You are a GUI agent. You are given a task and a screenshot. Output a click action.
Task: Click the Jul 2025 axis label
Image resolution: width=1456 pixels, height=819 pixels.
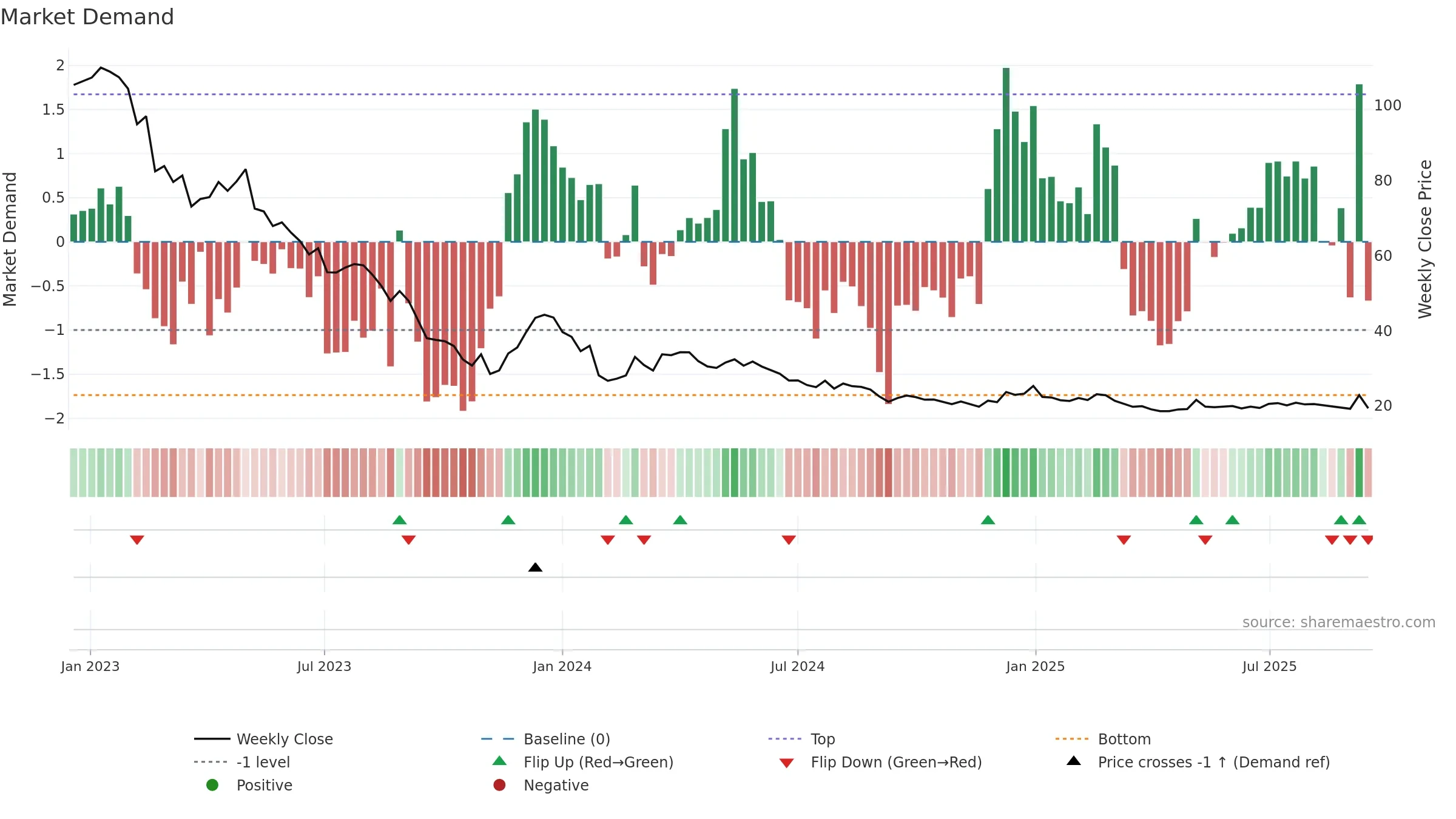point(1270,667)
